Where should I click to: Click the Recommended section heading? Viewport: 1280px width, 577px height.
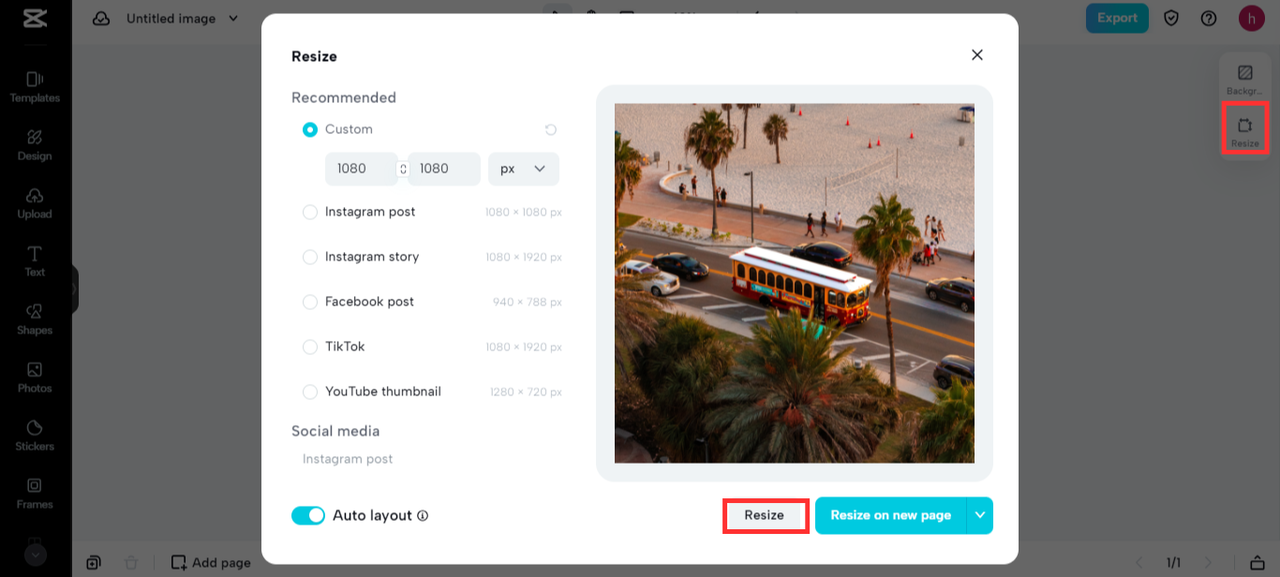pyautogui.click(x=343, y=97)
